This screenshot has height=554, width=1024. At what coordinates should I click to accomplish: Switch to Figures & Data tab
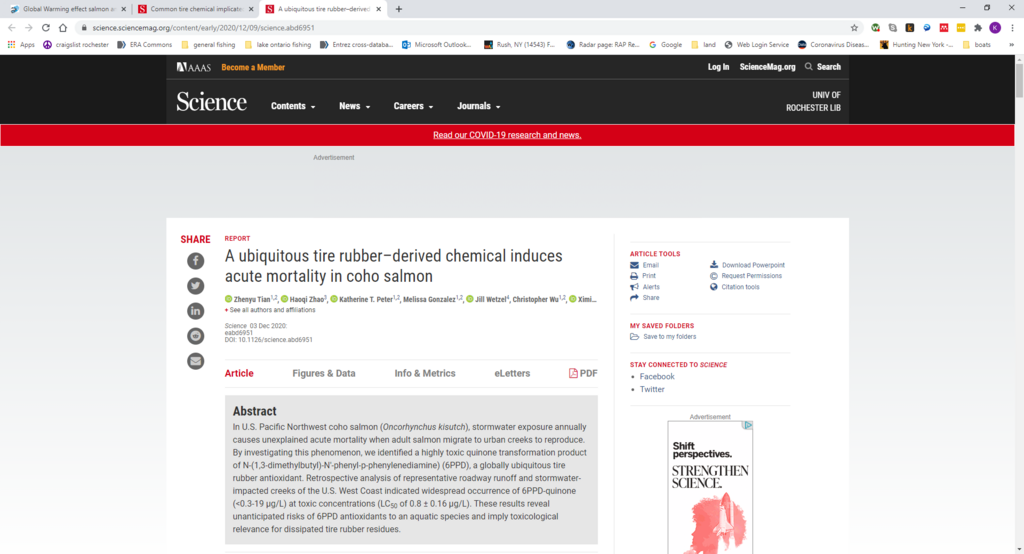click(324, 373)
